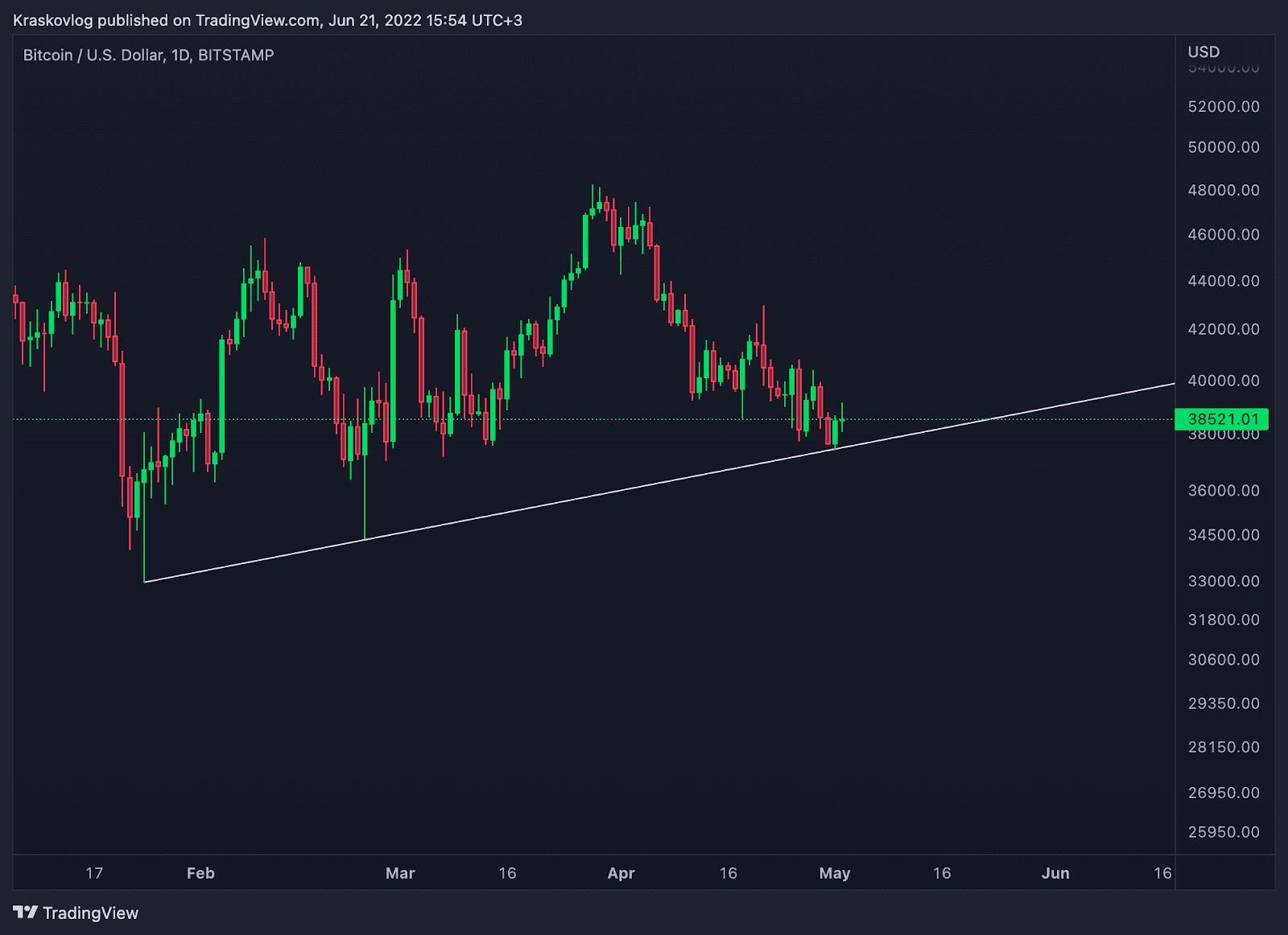
Task: Click the 48000.00 price axis label
Action: (x=1224, y=190)
